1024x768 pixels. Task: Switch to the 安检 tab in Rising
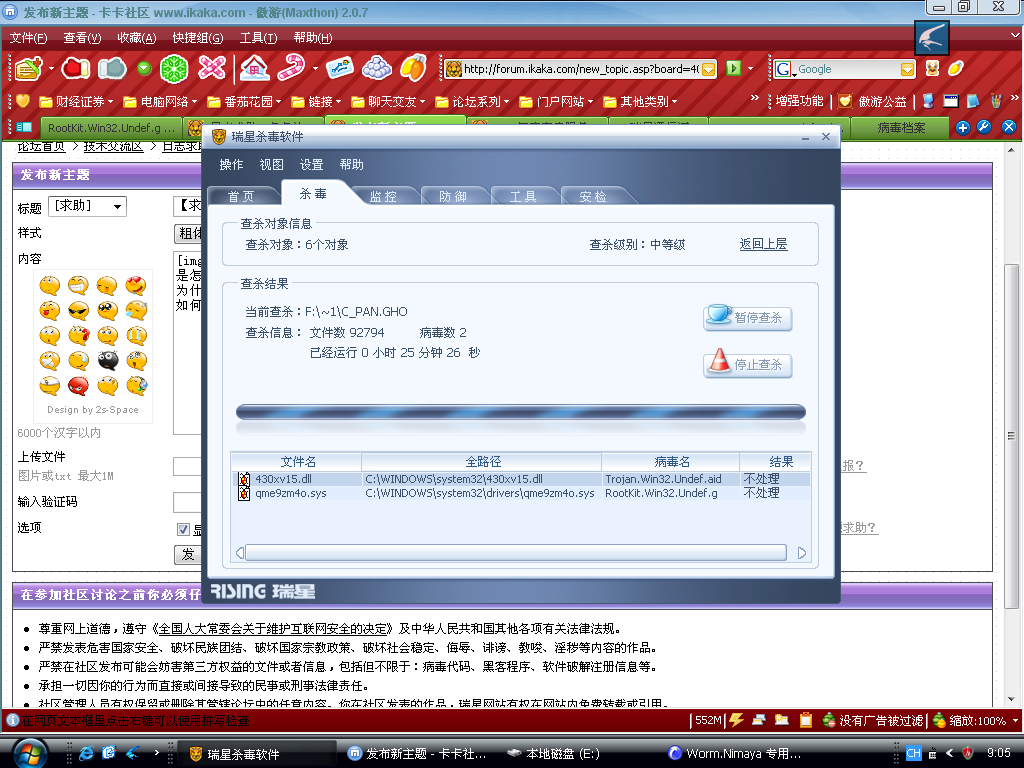(x=593, y=196)
